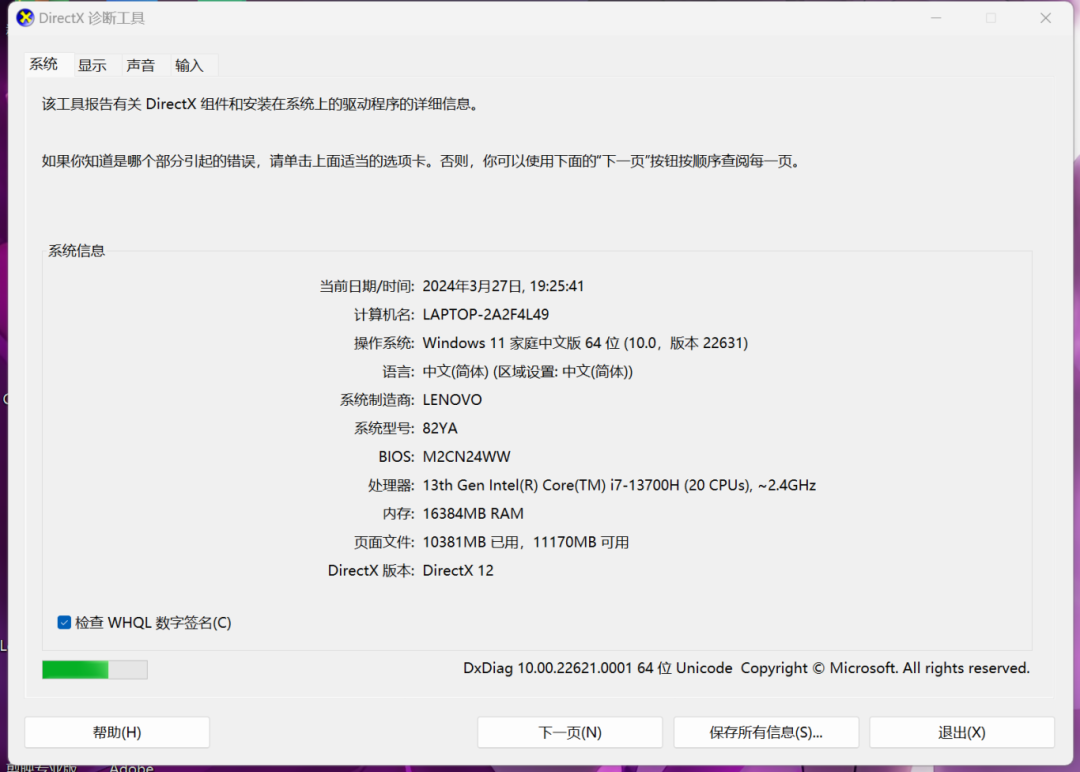The image size is (1080, 772).
Task: Click page file value 10381MB 已用
Action: point(526,543)
